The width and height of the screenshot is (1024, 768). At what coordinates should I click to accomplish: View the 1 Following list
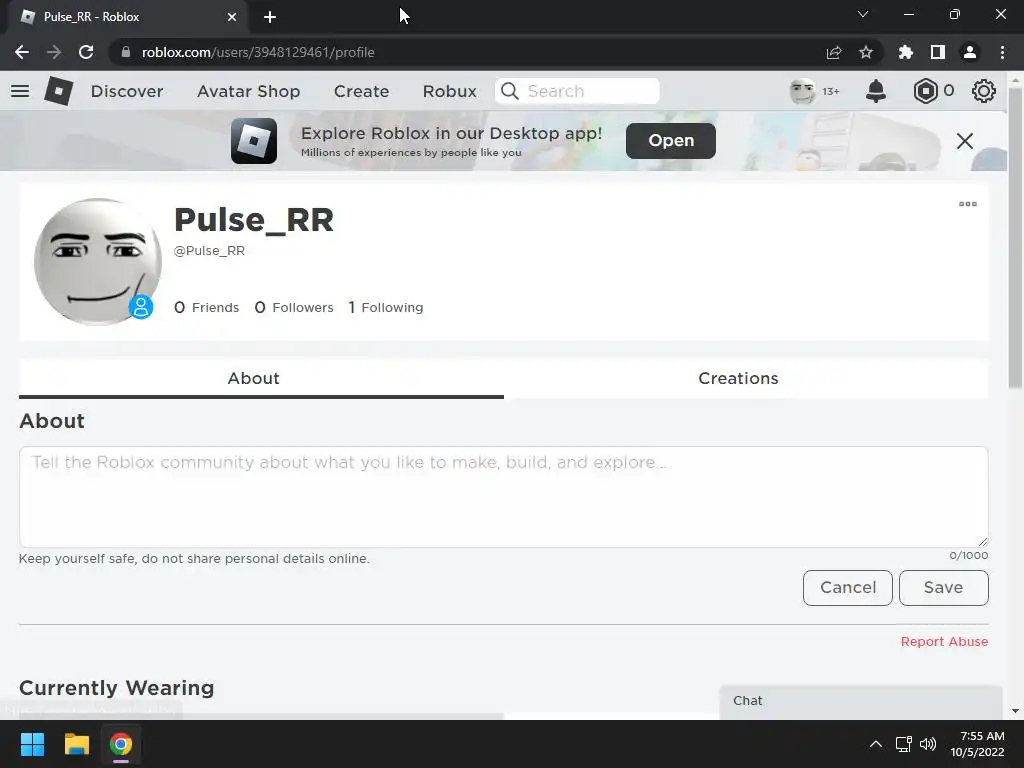[386, 307]
